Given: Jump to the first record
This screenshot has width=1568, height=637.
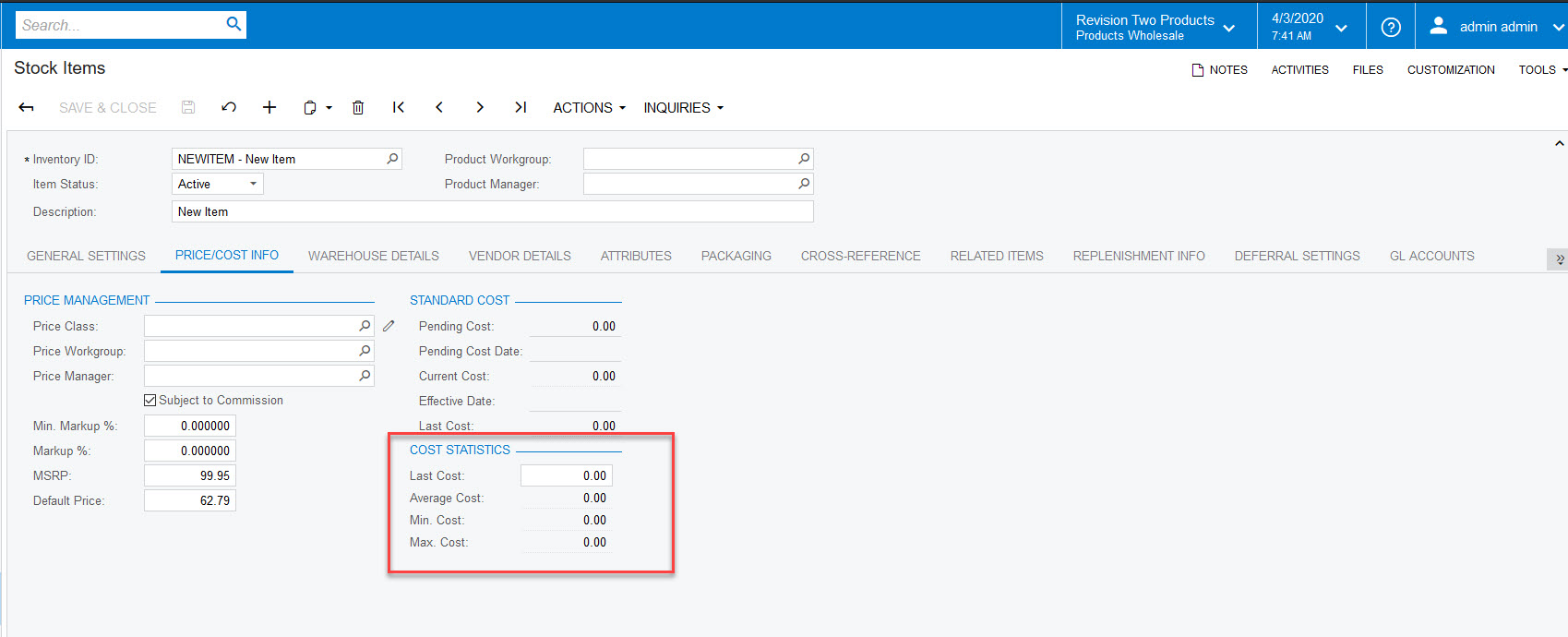Looking at the screenshot, I should pos(399,107).
